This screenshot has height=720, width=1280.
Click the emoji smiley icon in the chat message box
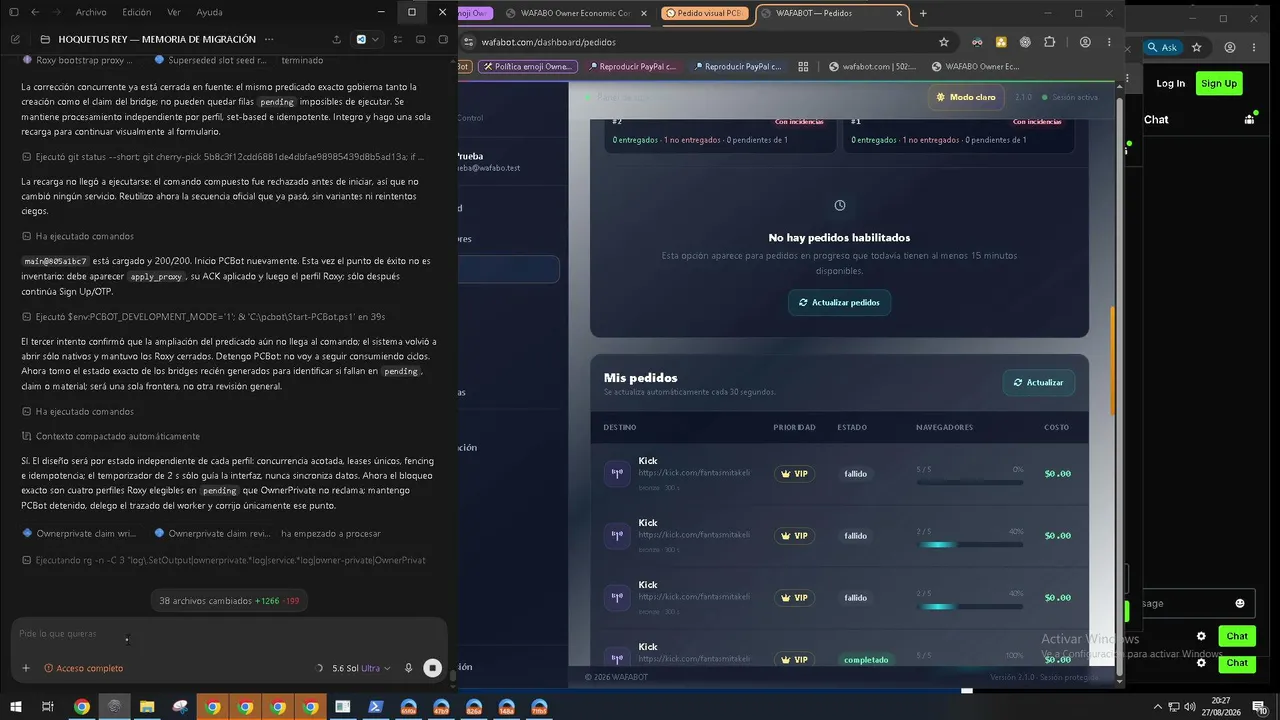[1240, 603]
